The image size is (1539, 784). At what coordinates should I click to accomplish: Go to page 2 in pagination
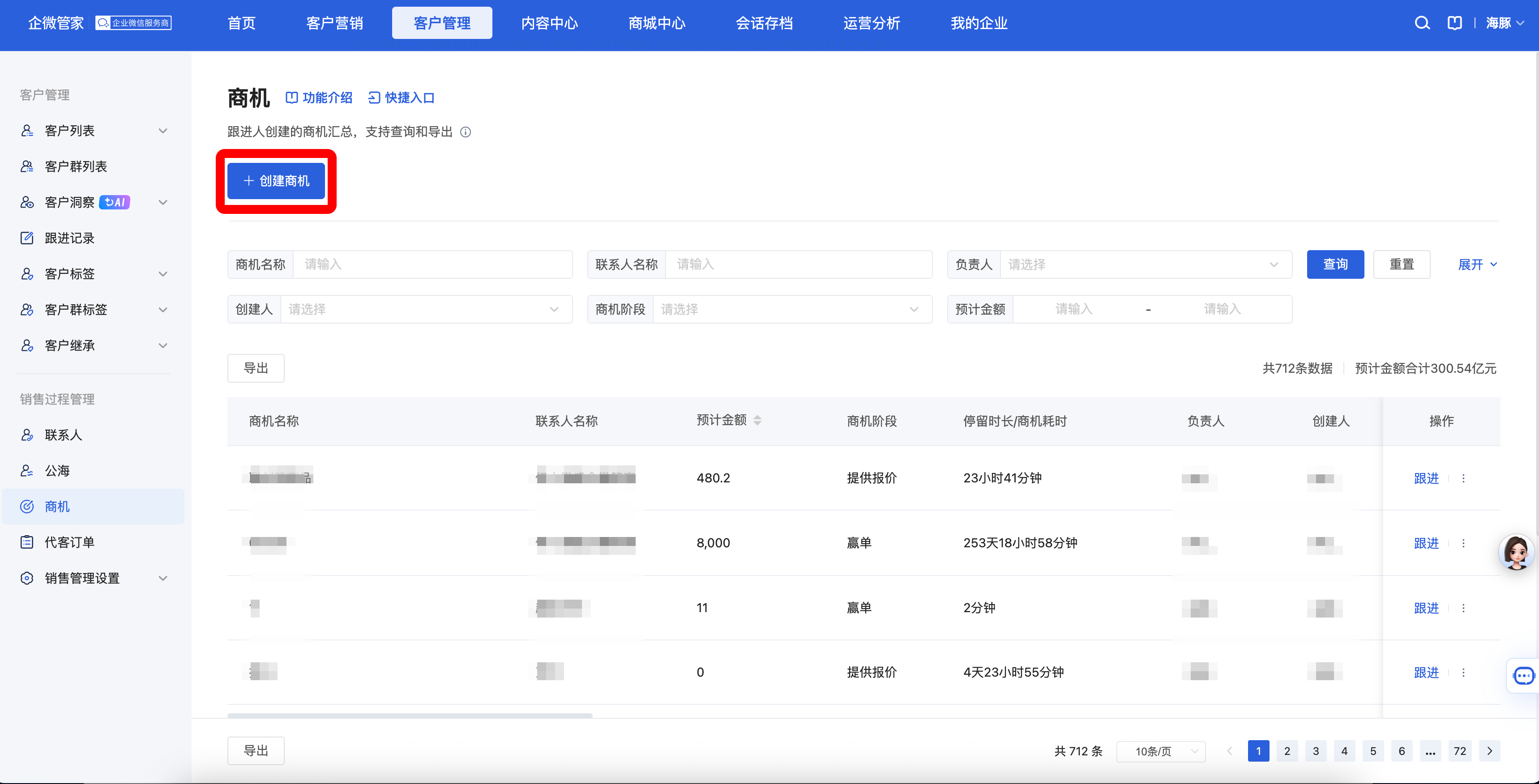1287,751
